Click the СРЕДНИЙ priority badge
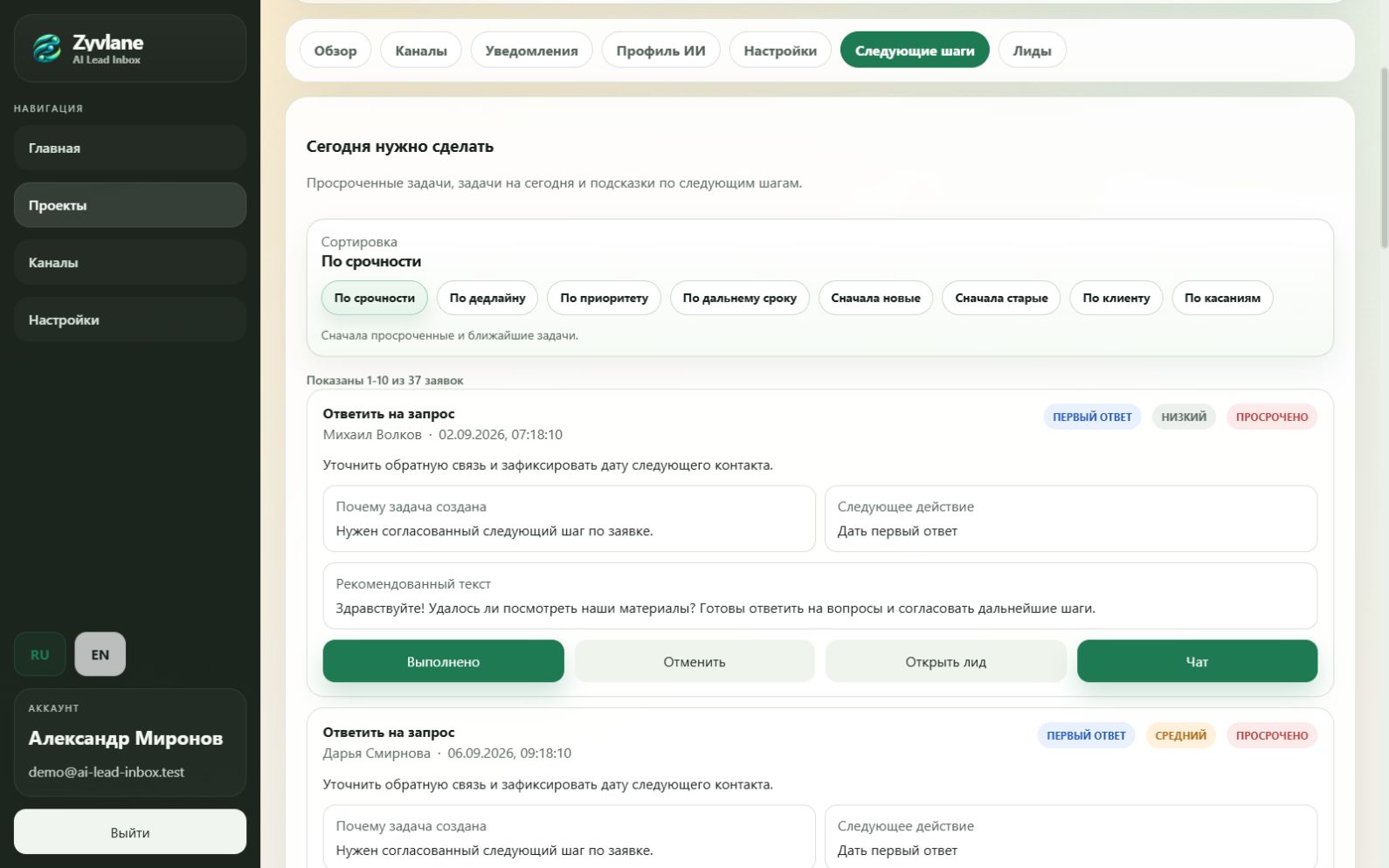Image resolution: width=1389 pixels, height=868 pixels. coord(1180,735)
